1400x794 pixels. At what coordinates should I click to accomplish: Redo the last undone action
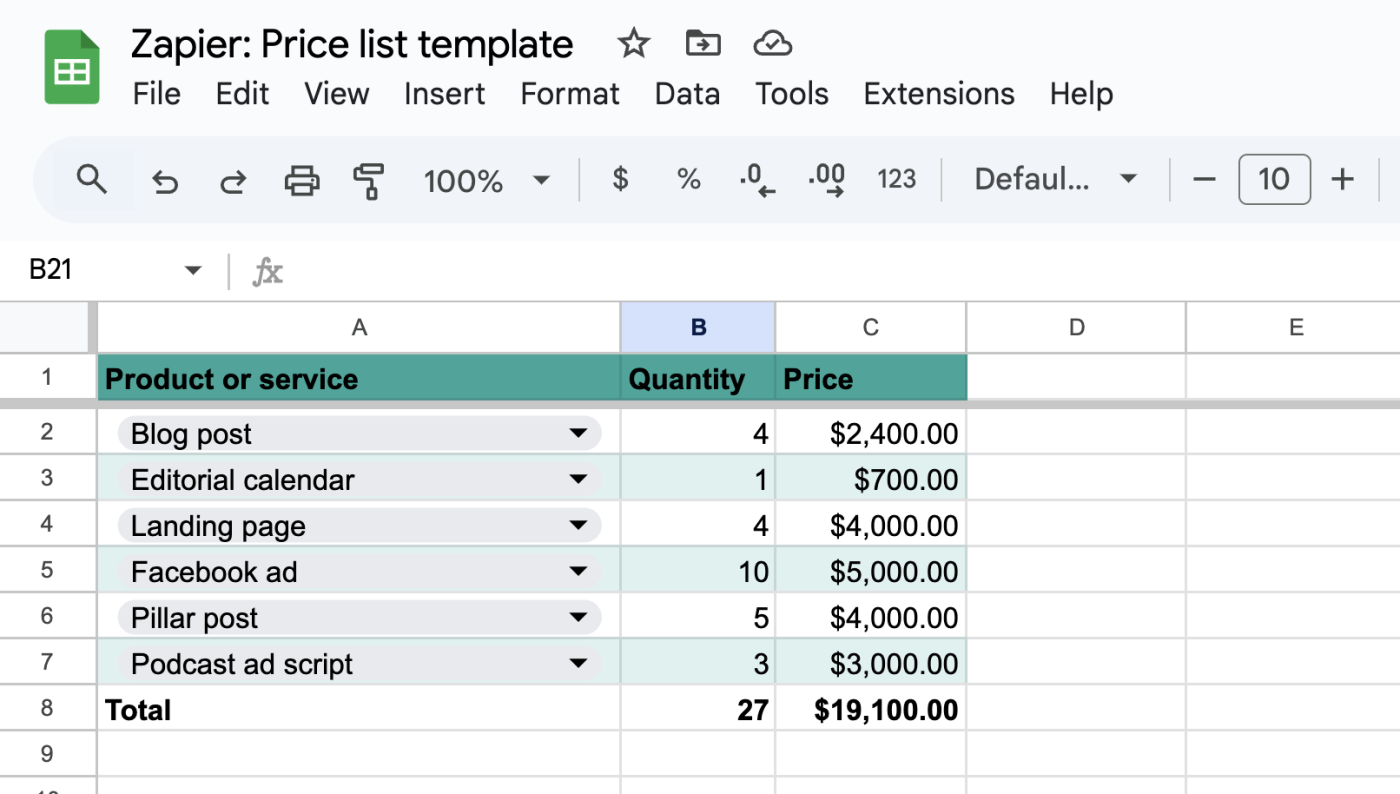point(233,181)
